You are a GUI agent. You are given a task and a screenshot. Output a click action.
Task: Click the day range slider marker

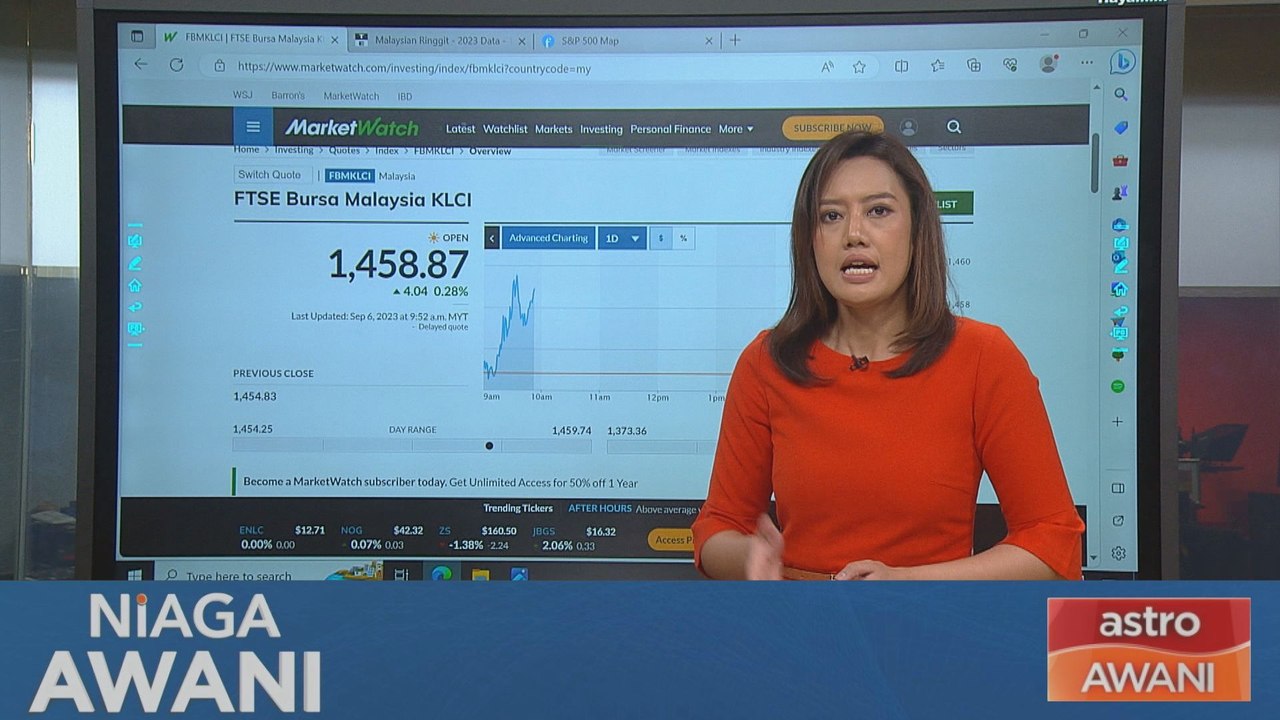coord(489,446)
